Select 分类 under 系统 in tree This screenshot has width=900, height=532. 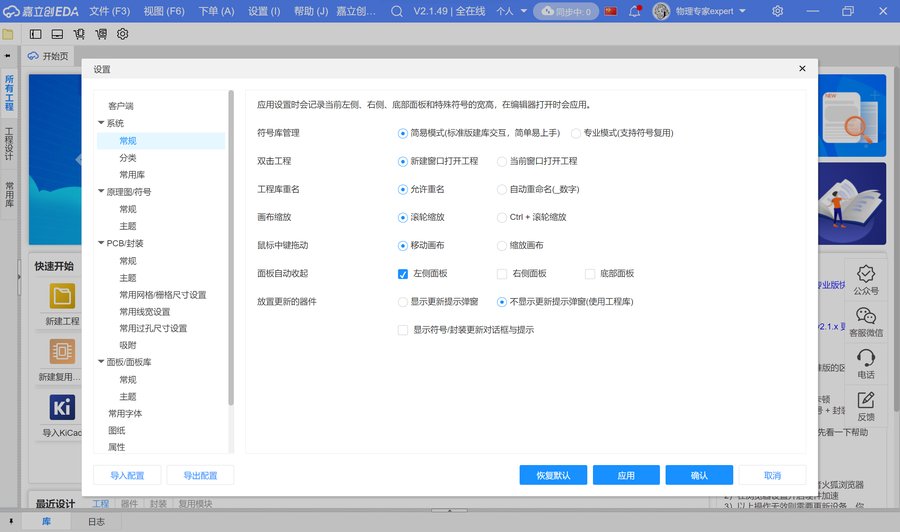point(127,157)
